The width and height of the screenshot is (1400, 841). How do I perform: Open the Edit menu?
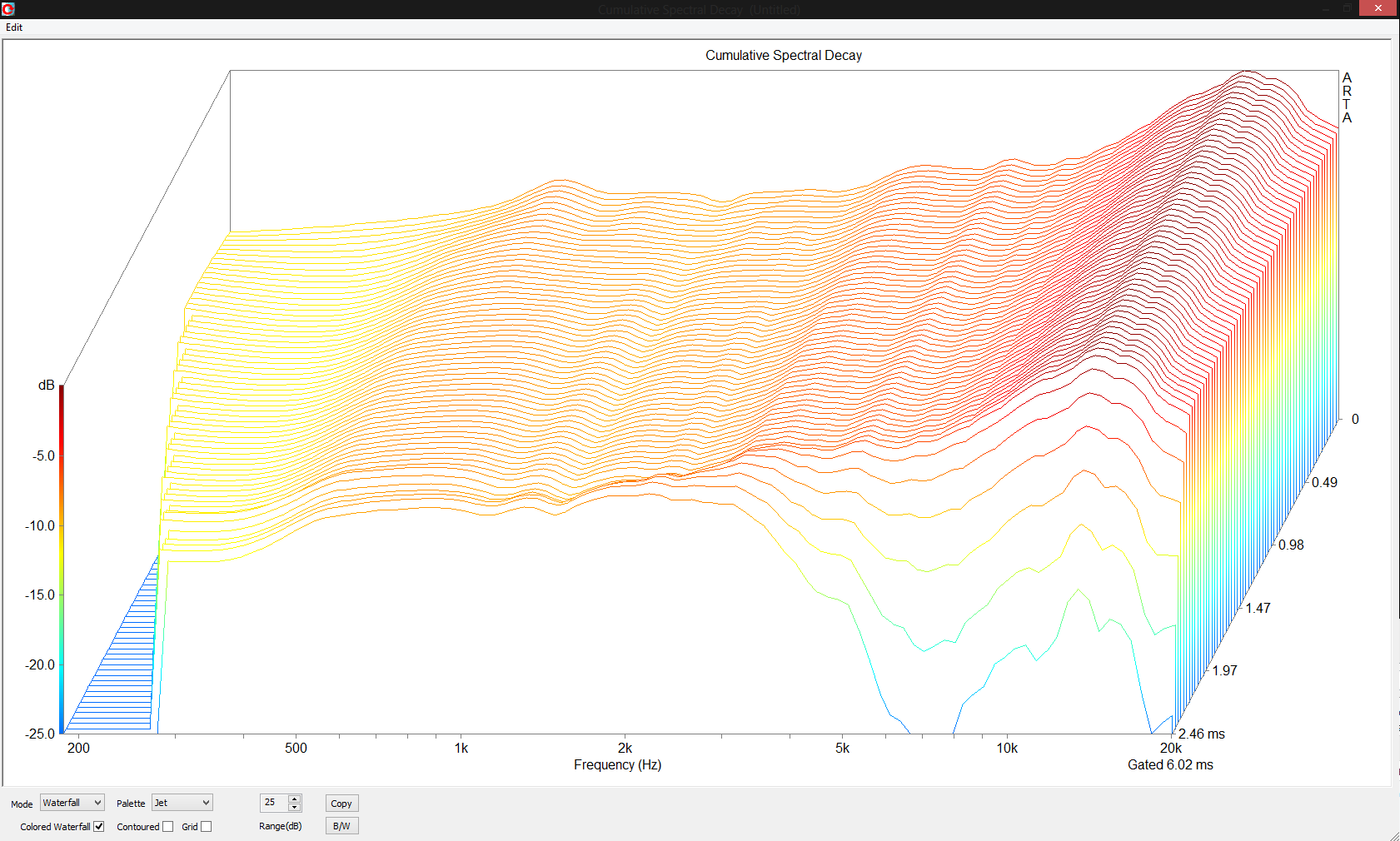14,27
